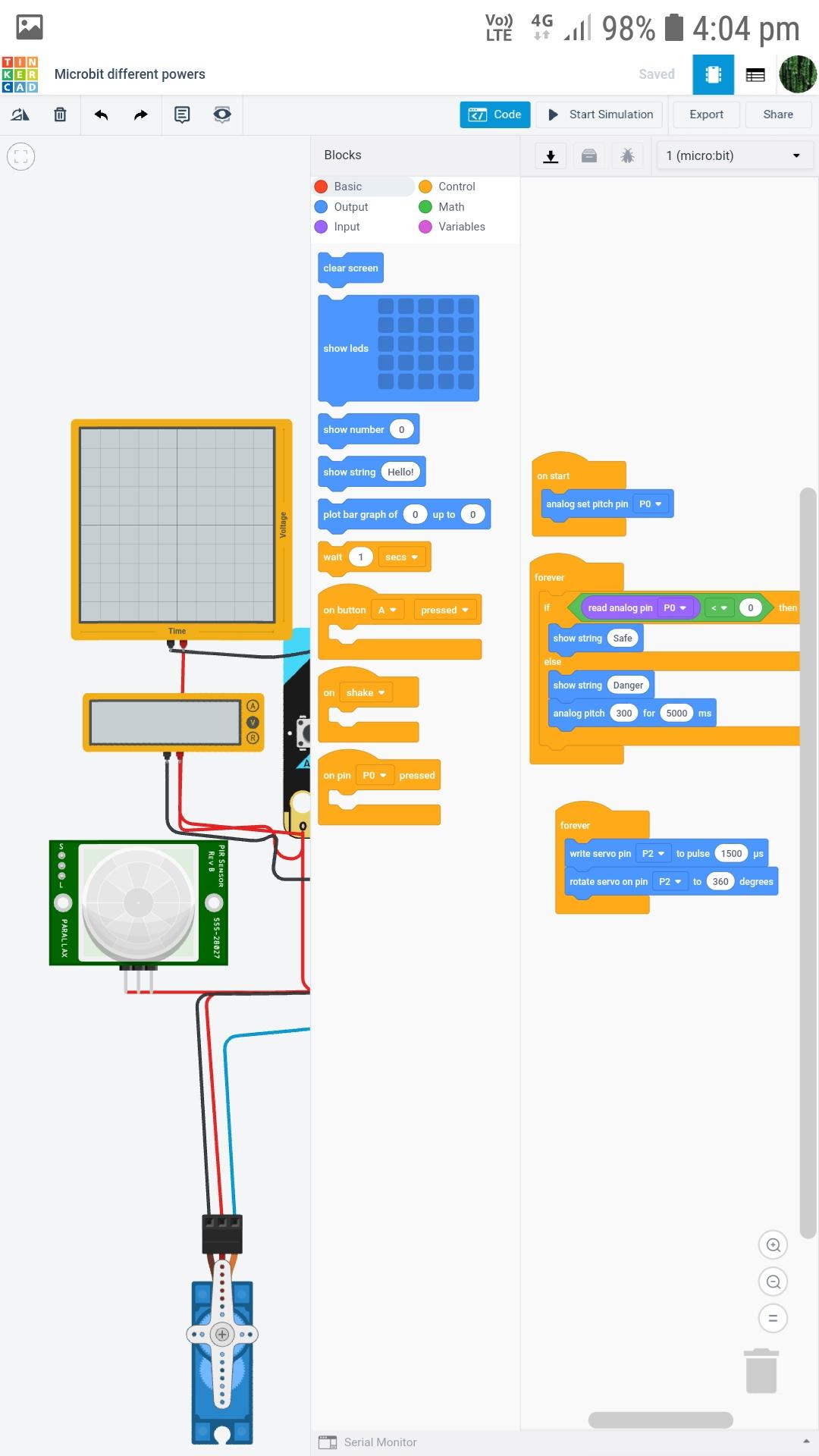Select the Basic blocks category
Screen dimensions: 819x1456
coord(364,187)
